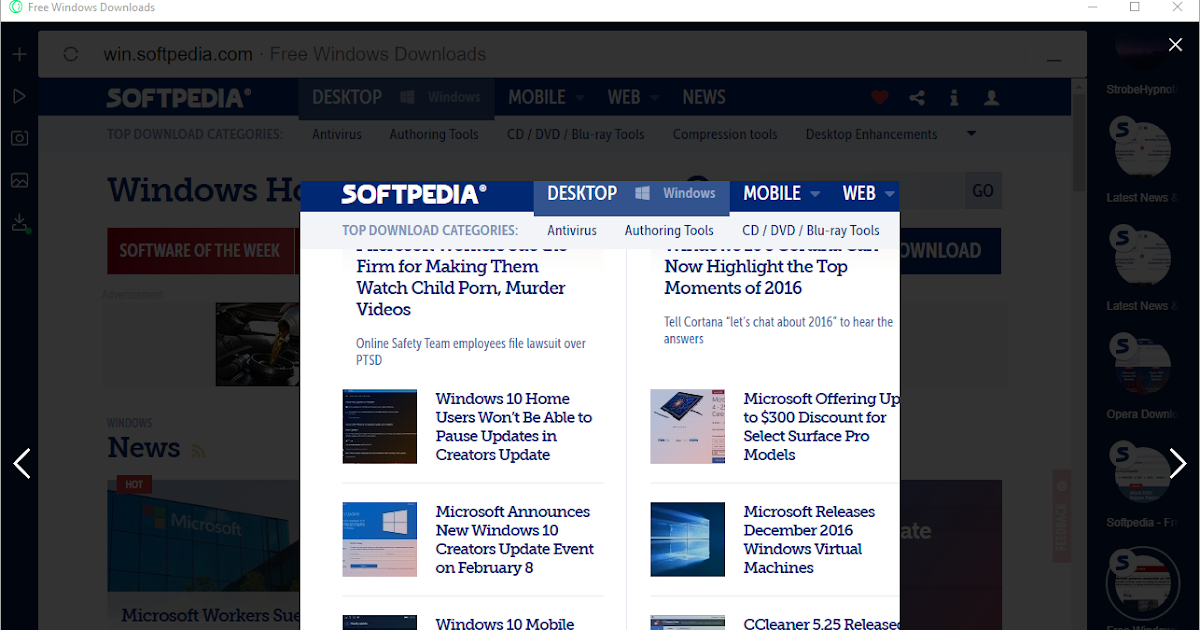Open Antivirus category on background page
Screen dimensions: 1200x630
point(337,134)
